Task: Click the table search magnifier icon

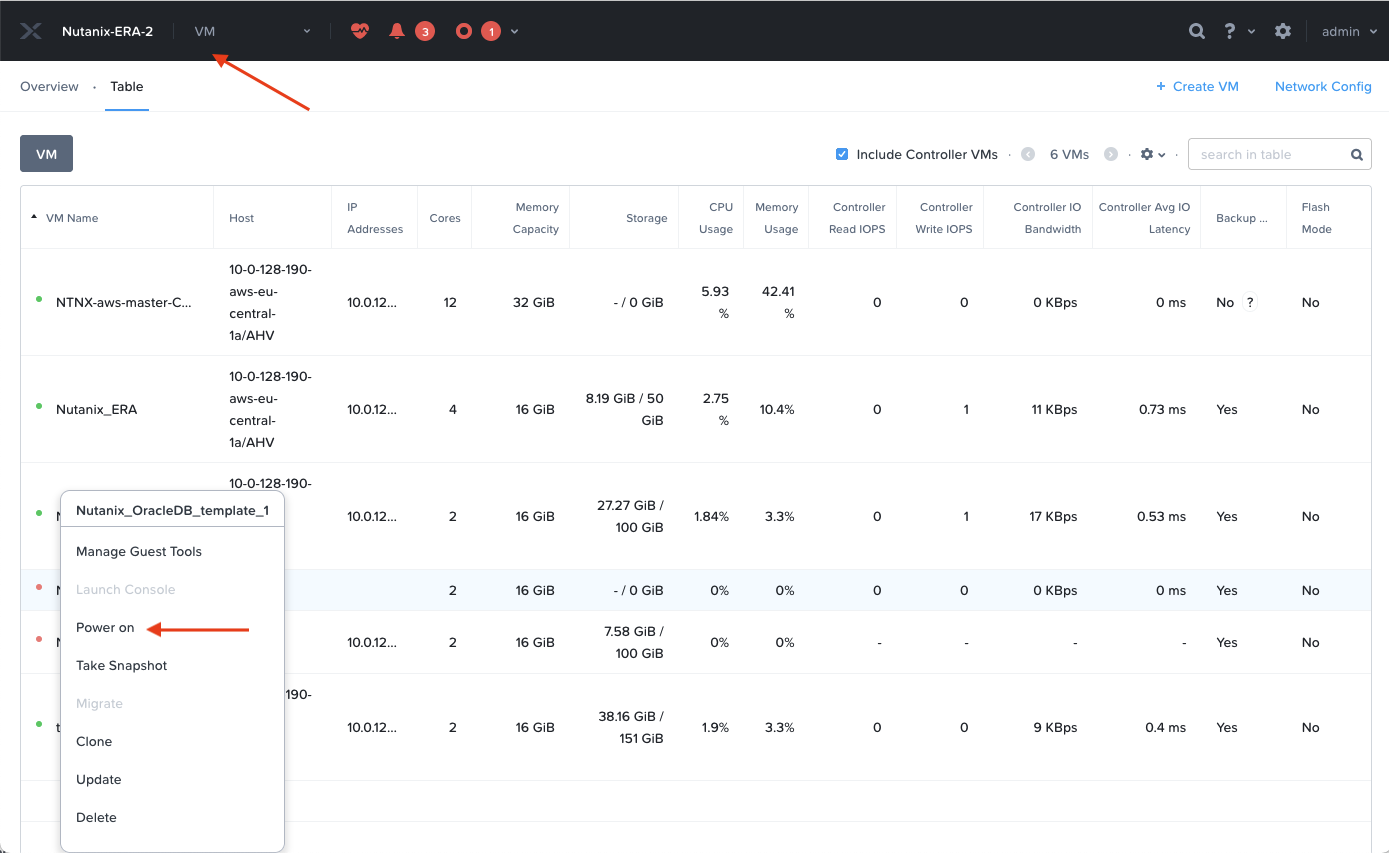Action: 1357,155
